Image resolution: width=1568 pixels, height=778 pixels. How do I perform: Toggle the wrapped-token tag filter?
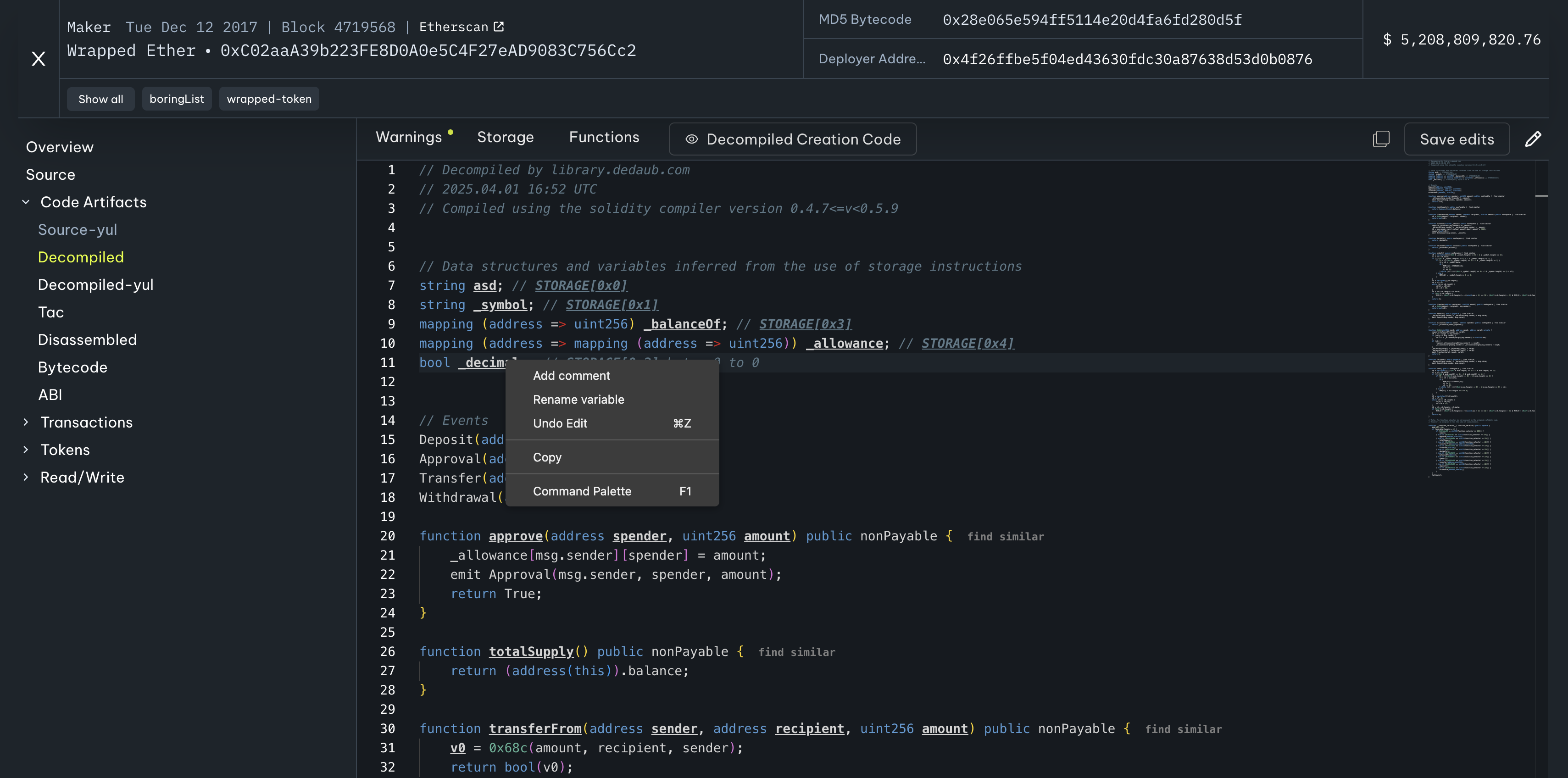tap(268, 99)
